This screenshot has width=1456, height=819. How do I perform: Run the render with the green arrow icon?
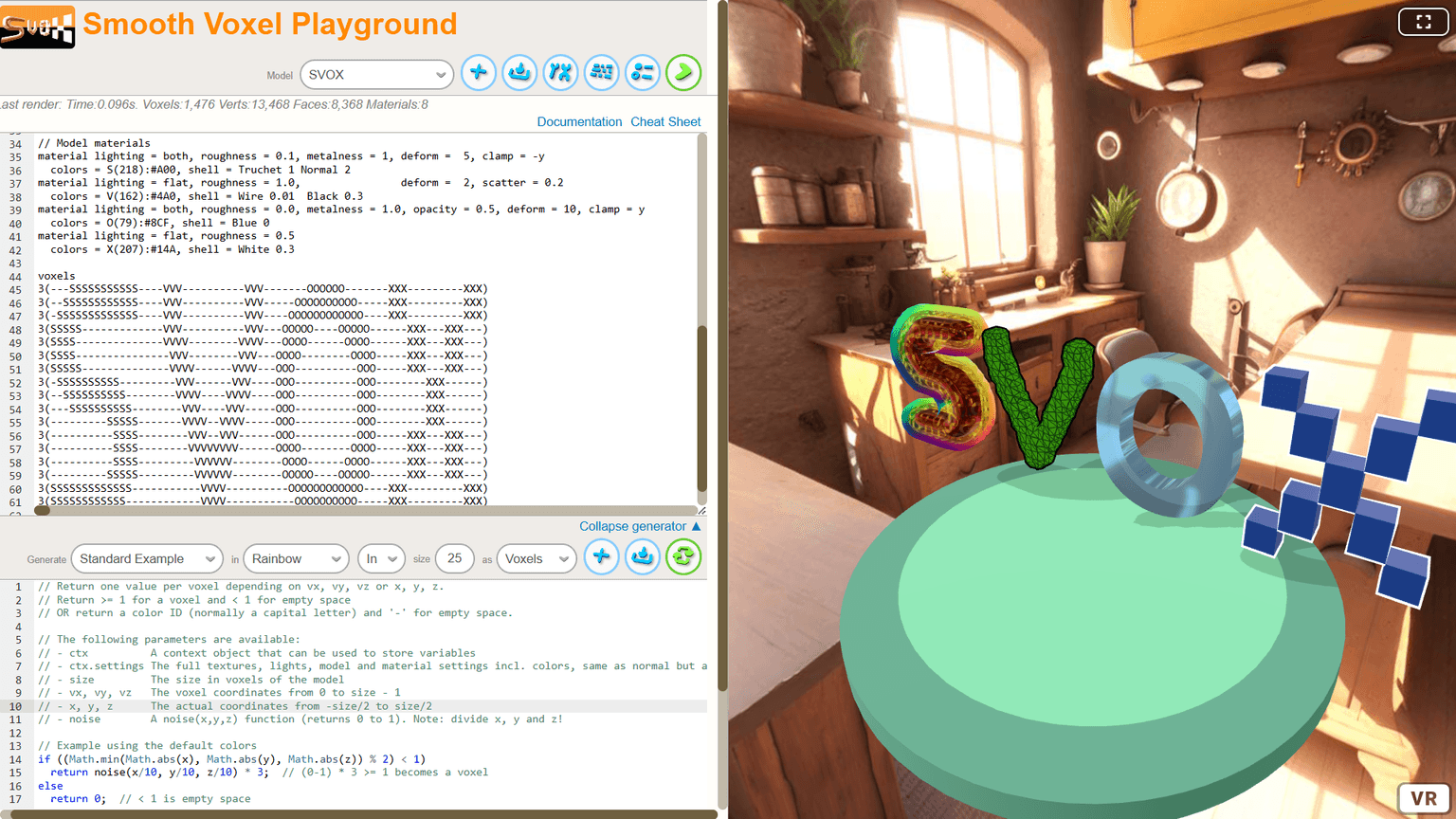click(683, 72)
